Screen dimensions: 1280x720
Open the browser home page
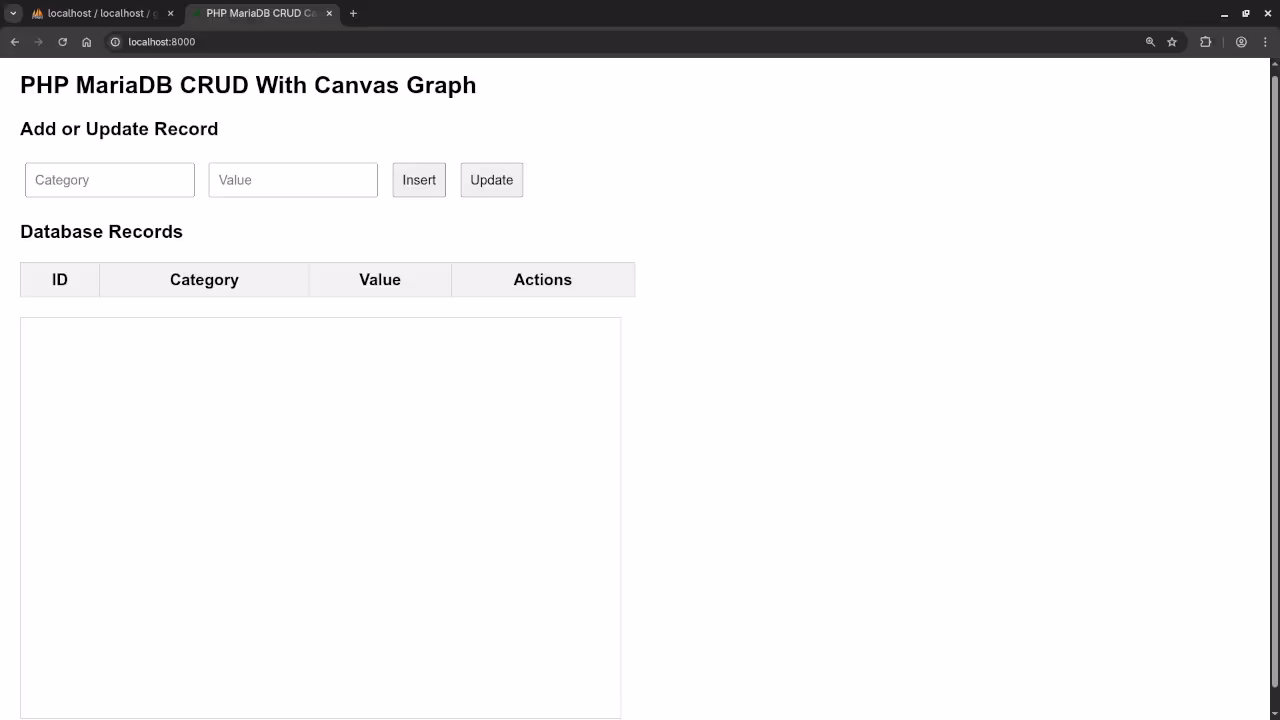coord(86,42)
